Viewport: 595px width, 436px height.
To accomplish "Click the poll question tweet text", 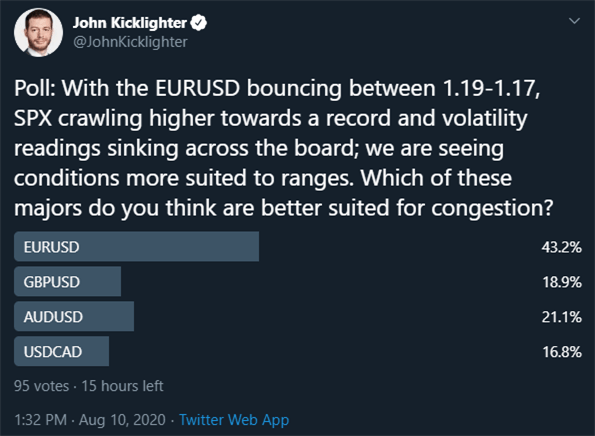I will 283,148.
